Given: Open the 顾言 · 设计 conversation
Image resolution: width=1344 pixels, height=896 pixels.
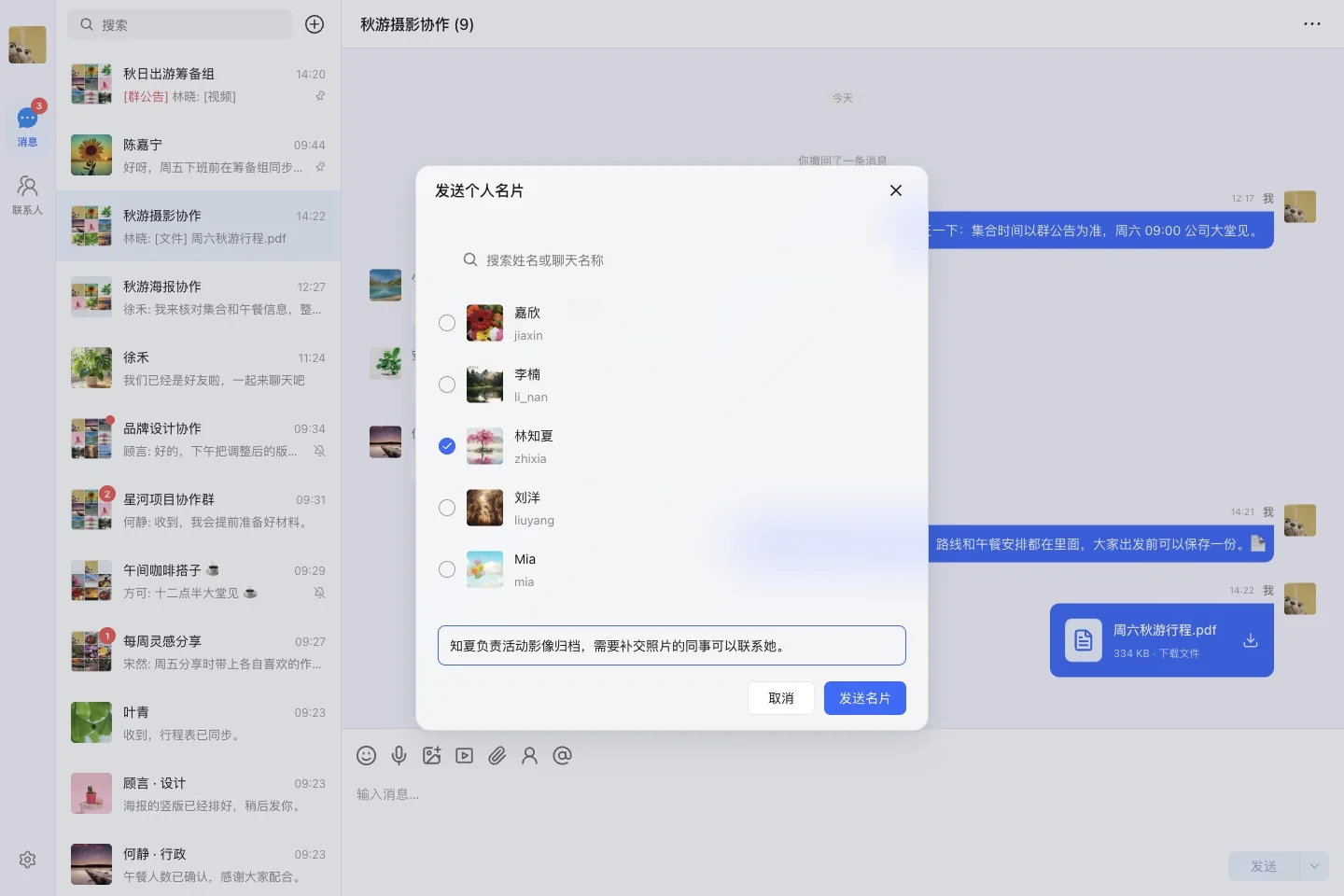Looking at the screenshot, I should [198, 793].
